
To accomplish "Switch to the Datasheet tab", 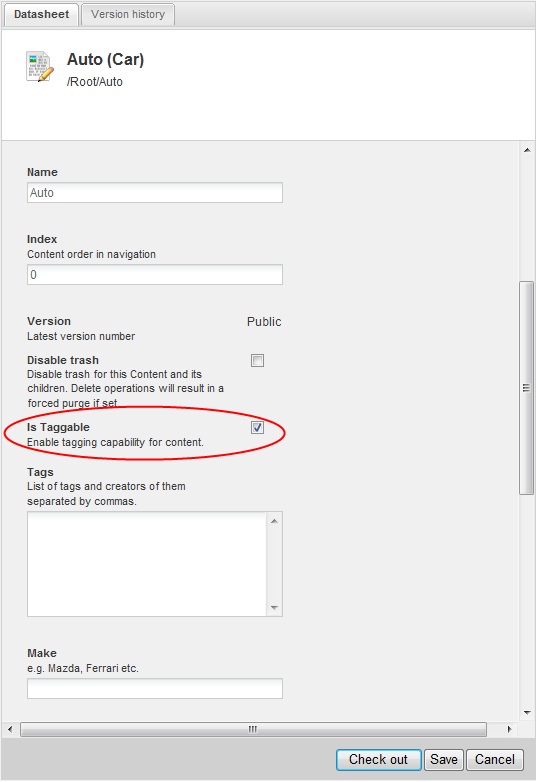I will (x=41, y=14).
